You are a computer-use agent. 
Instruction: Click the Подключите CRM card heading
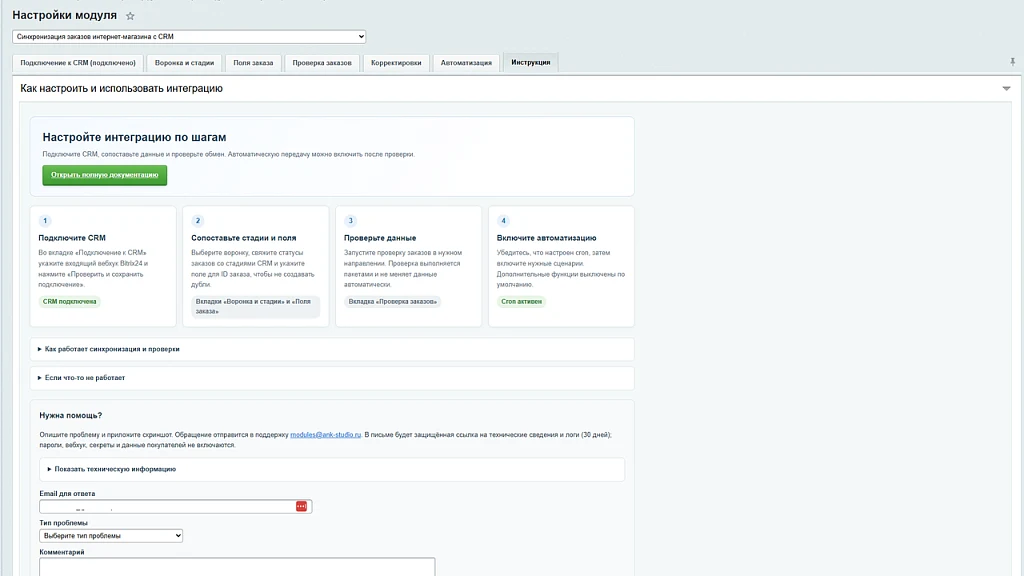pos(72,238)
